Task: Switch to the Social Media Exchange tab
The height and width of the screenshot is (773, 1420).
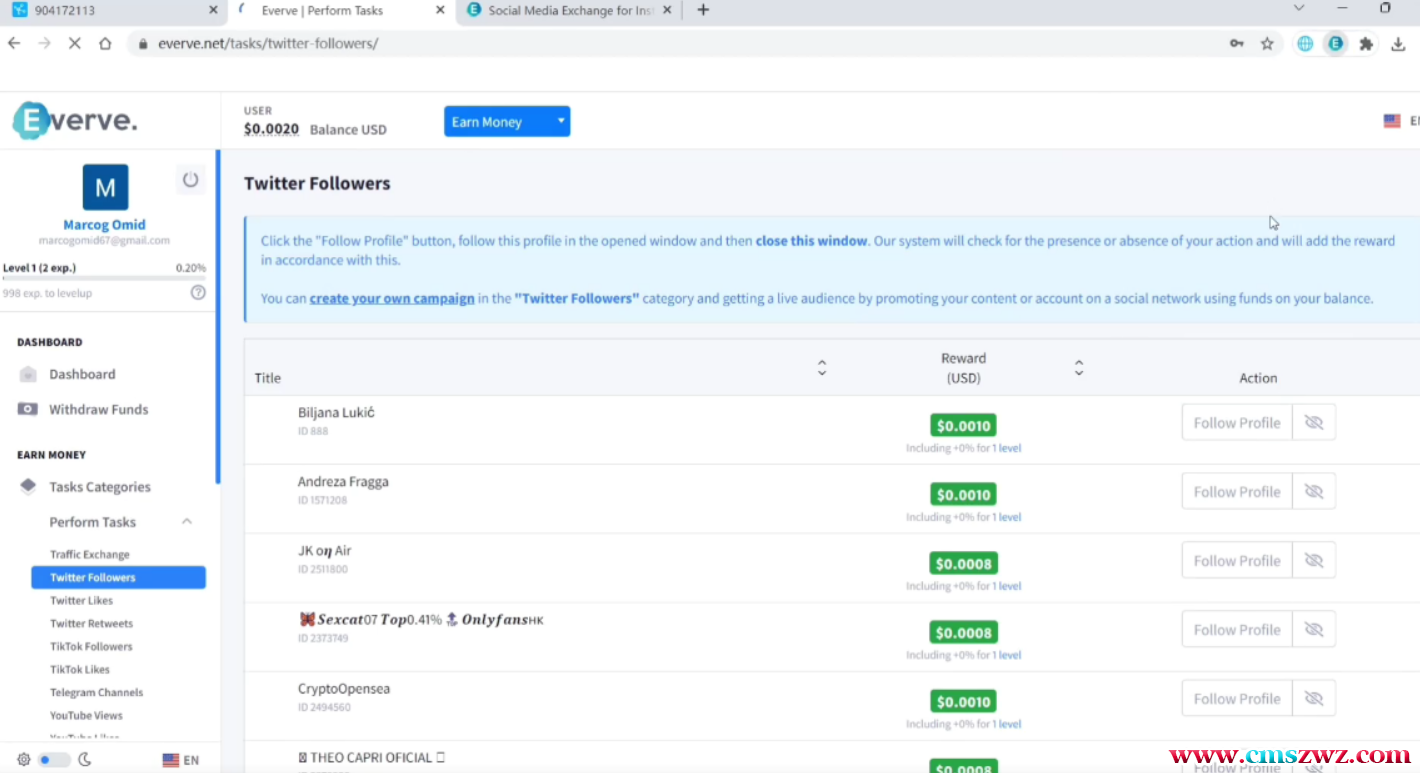Action: 570,10
